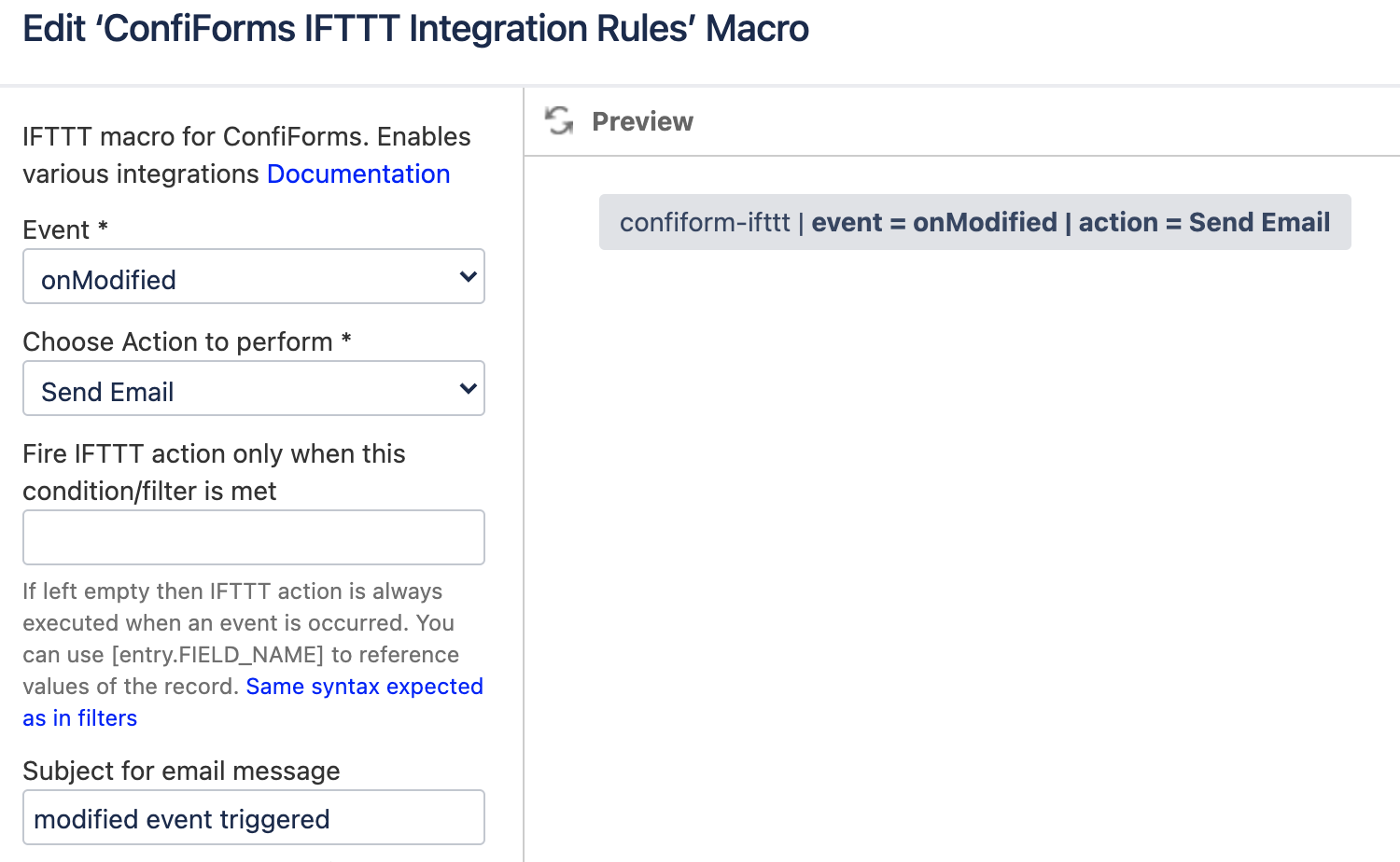1400x862 pixels.
Task: Click the Preview heading label
Action: pos(642,121)
